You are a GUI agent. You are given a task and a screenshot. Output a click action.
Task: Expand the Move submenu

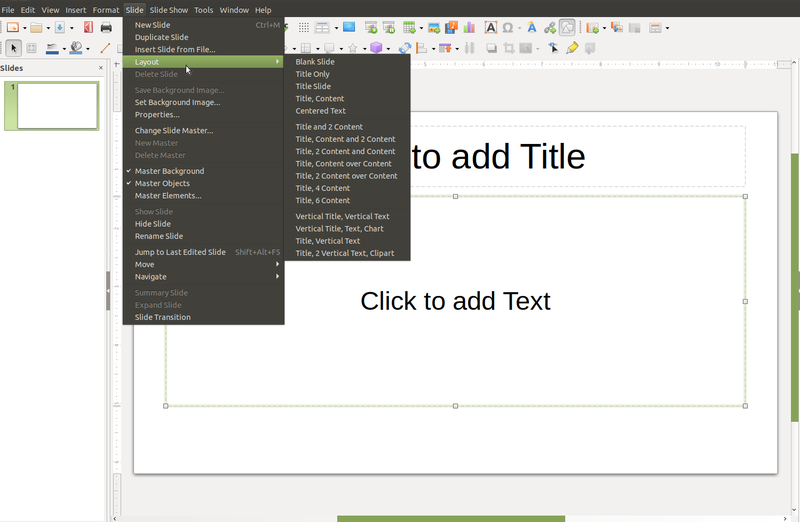point(203,264)
